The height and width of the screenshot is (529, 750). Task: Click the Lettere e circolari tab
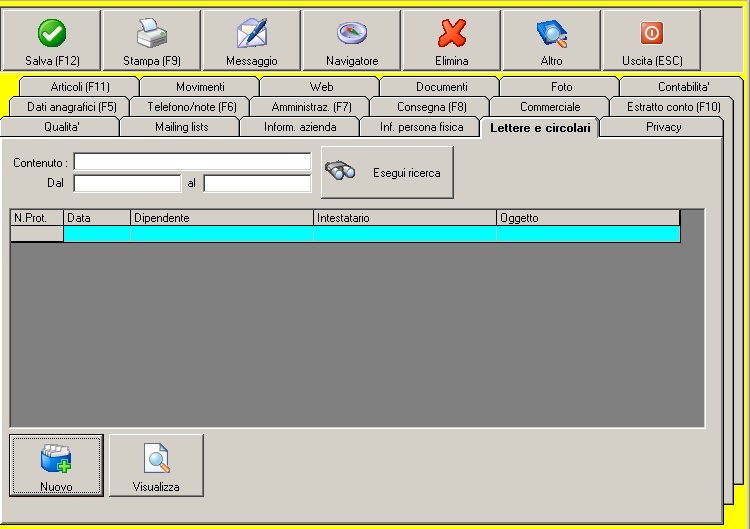(540, 128)
